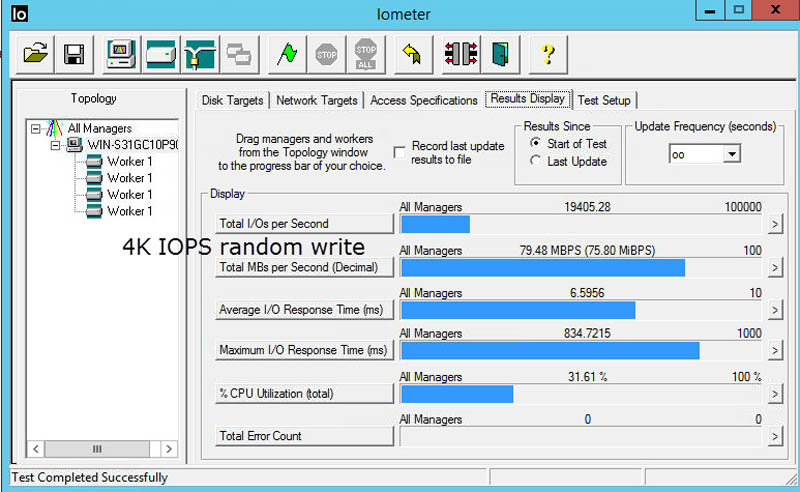This screenshot has height=492, width=800.
Task: Open About help question mark icon
Action: [x=548, y=54]
